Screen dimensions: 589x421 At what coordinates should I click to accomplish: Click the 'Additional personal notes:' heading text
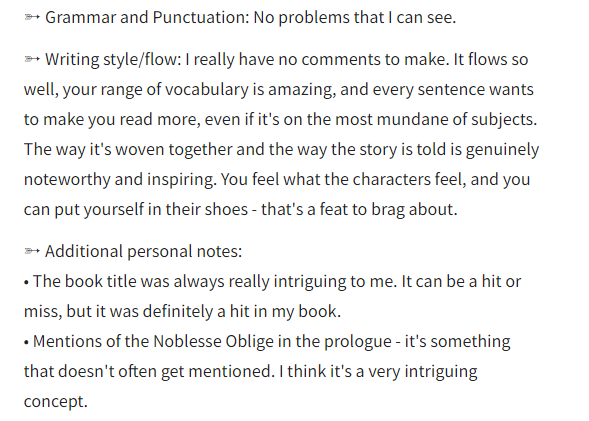(x=143, y=251)
